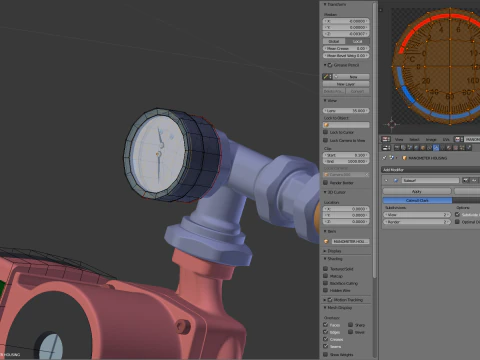Click the Grease Pencil draw pencil icon
Viewport: 480px width, 360px height.
(x=327, y=77)
